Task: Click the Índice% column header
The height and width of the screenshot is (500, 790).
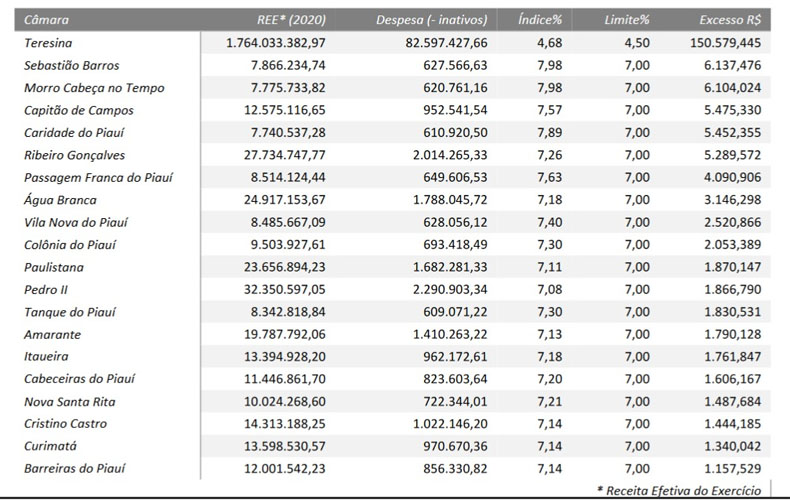Action: point(540,20)
